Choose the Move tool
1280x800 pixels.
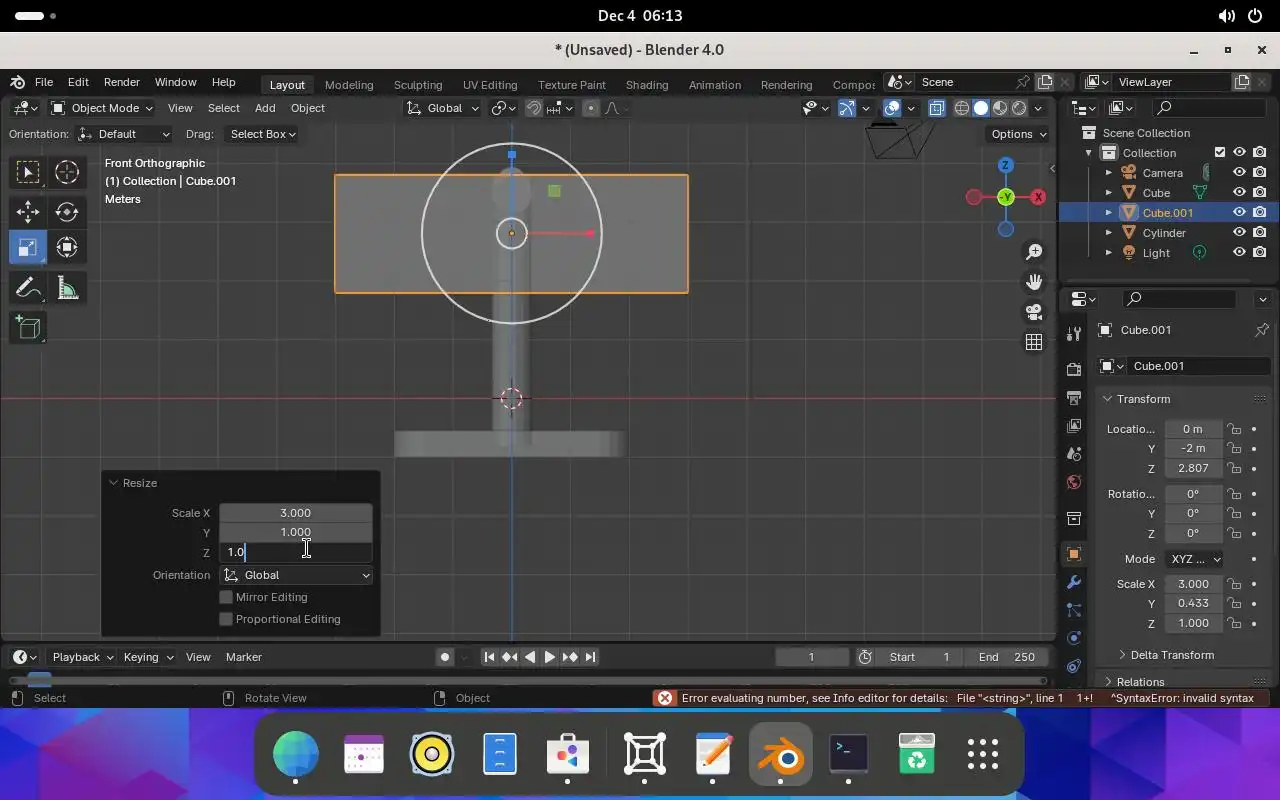(x=28, y=211)
